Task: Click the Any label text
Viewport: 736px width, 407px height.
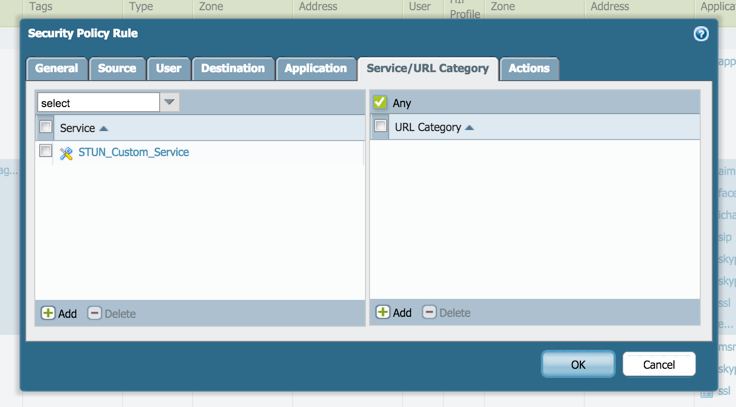Action: point(402,103)
